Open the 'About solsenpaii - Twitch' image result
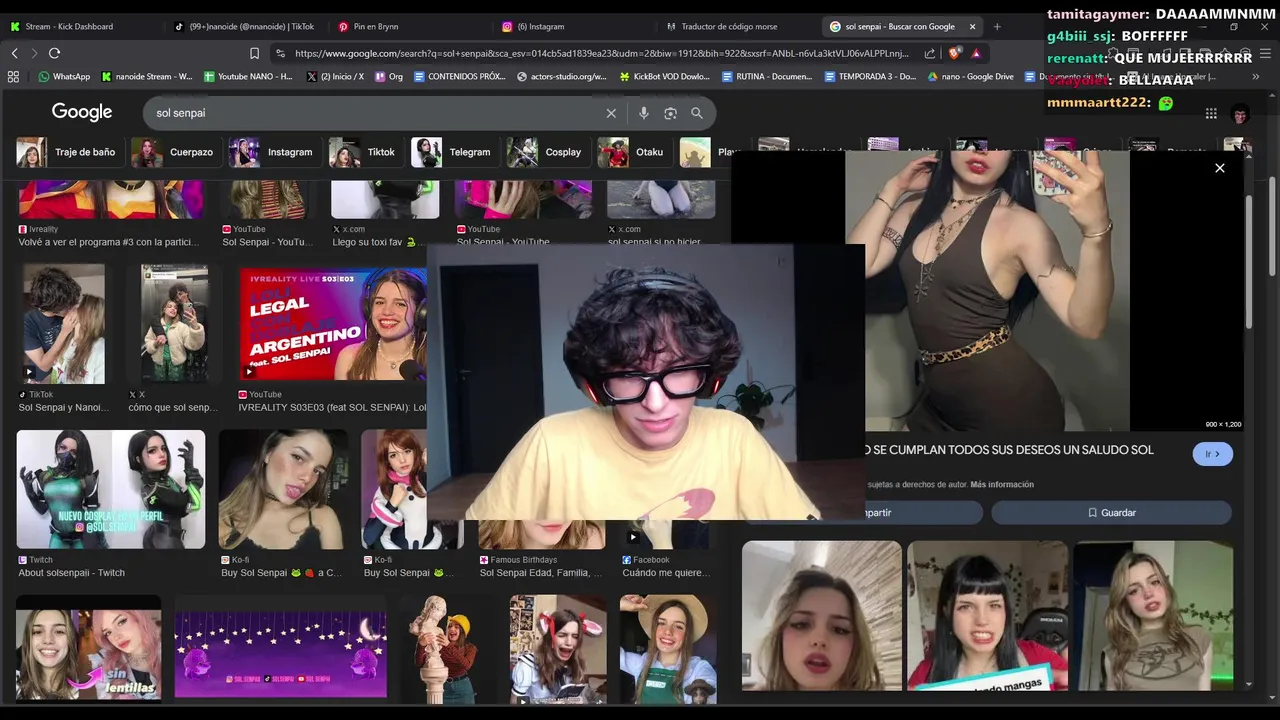Image resolution: width=1280 pixels, height=720 pixels. (111, 490)
